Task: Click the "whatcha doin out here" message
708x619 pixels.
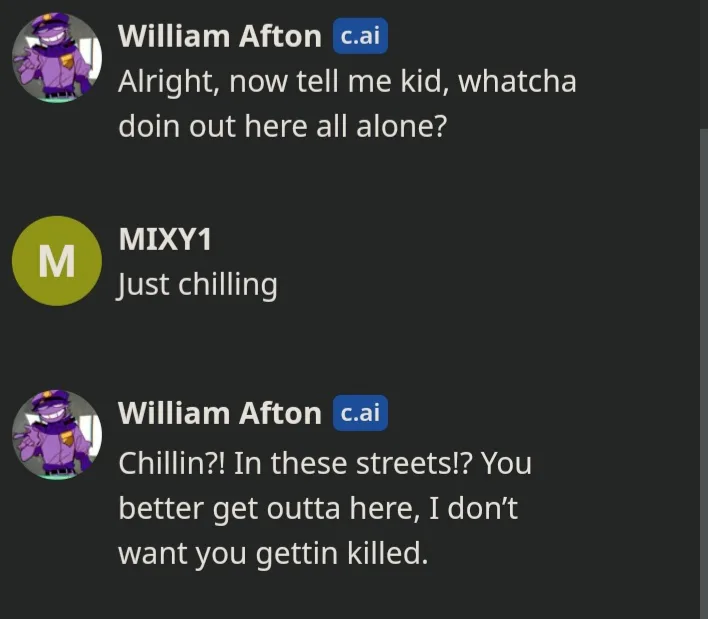Action: tap(347, 103)
